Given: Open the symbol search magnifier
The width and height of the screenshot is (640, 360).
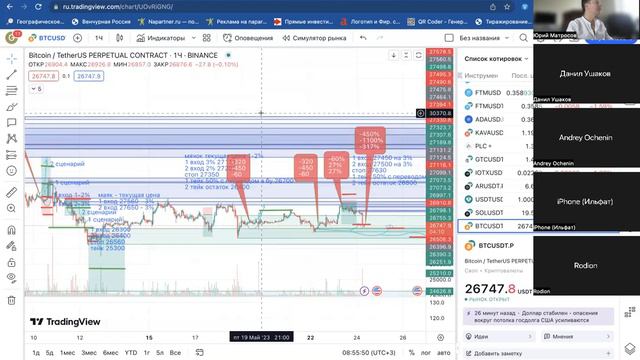Looking at the screenshot, I should 523,38.
